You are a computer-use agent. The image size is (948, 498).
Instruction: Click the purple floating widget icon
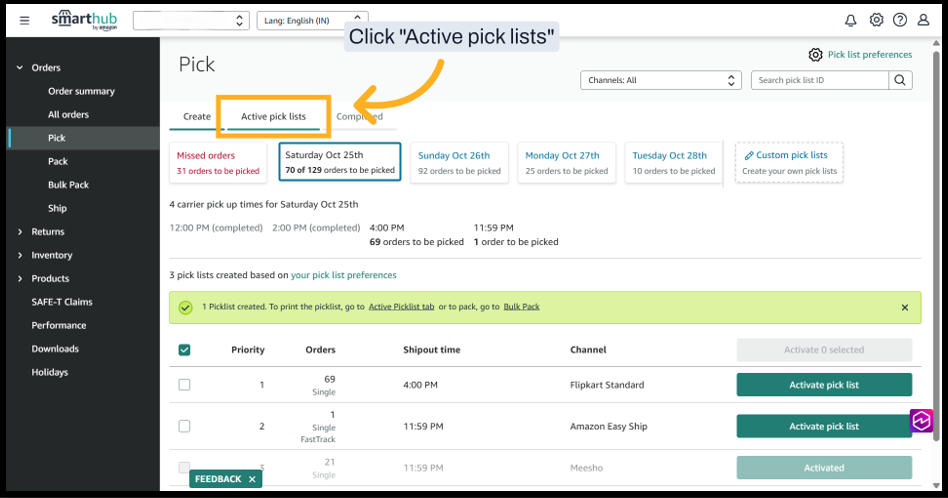pyautogui.click(x=921, y=421)
